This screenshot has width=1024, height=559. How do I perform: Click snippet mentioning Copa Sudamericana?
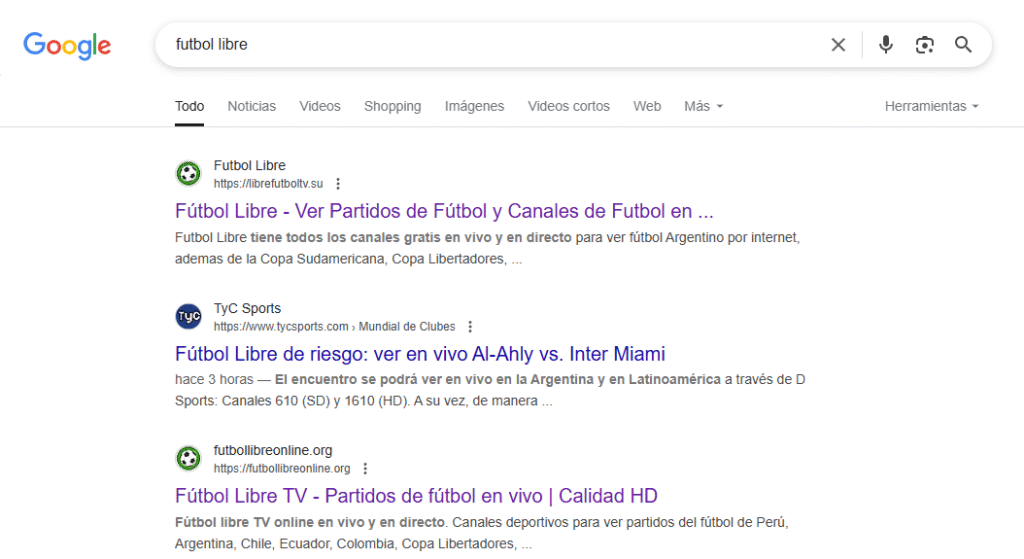(487, 248)
